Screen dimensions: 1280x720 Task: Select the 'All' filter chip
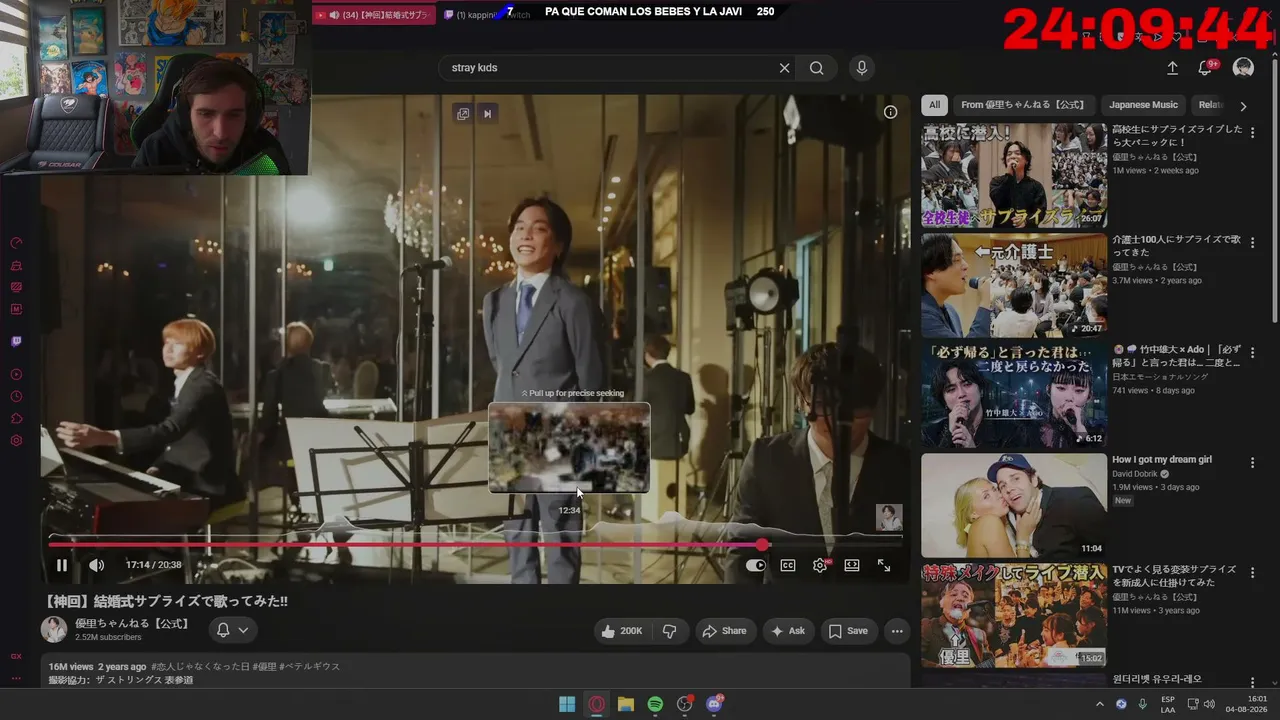tap(934, 105)
